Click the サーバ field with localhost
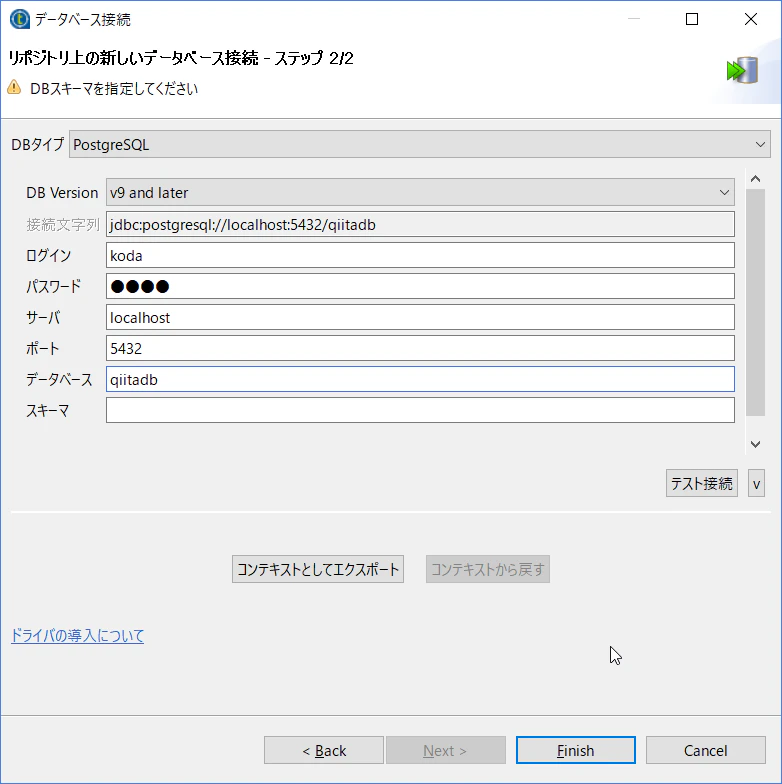The width and height of the screenshot is (782, 784). tap(420, 318)
